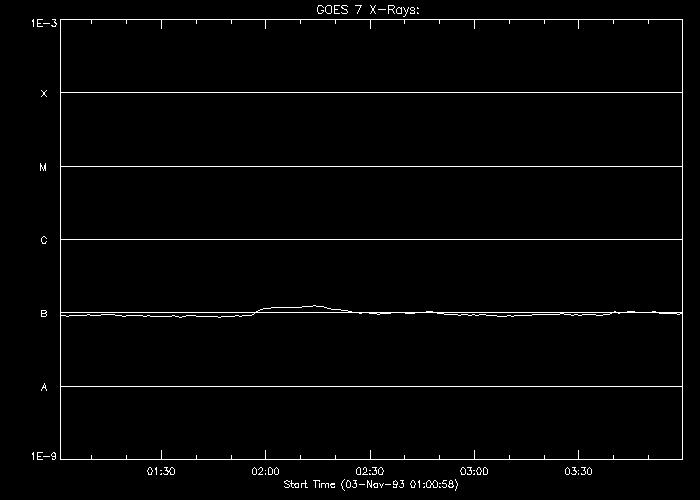700x500 pixels.
Task: Click the '03:30' time axis label
Action: [x=579, y=471]
